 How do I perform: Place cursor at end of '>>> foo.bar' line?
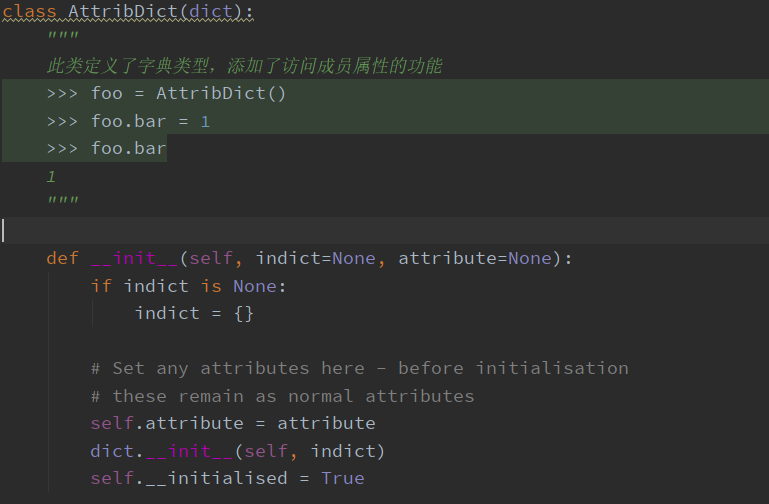(x=167, y=149)
